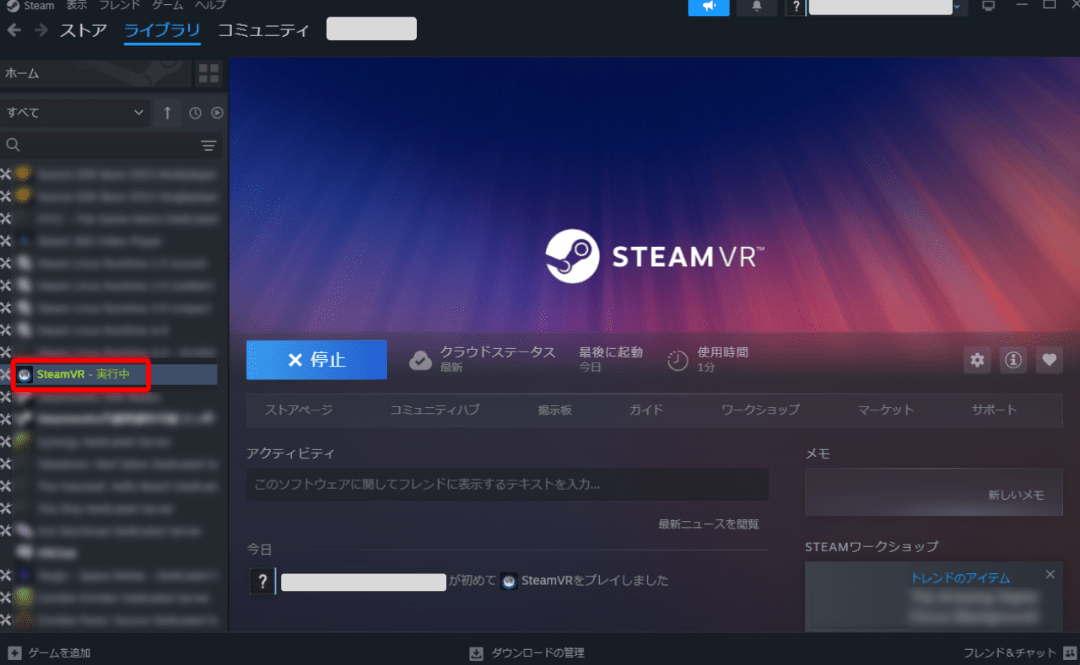Click the back navigation arrow
Screen dimensions: 1080x665
tap(14, 30)
